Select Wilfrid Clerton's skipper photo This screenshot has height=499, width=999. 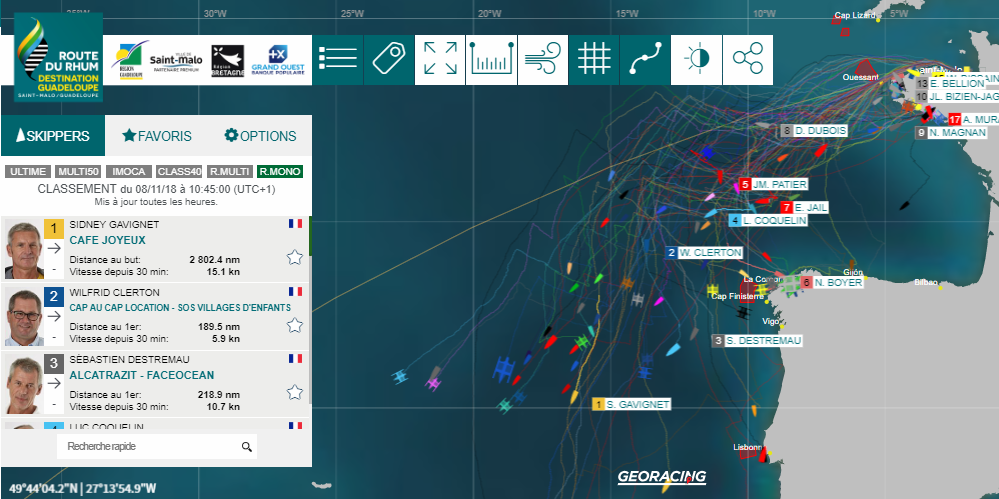tap(24, 317)
